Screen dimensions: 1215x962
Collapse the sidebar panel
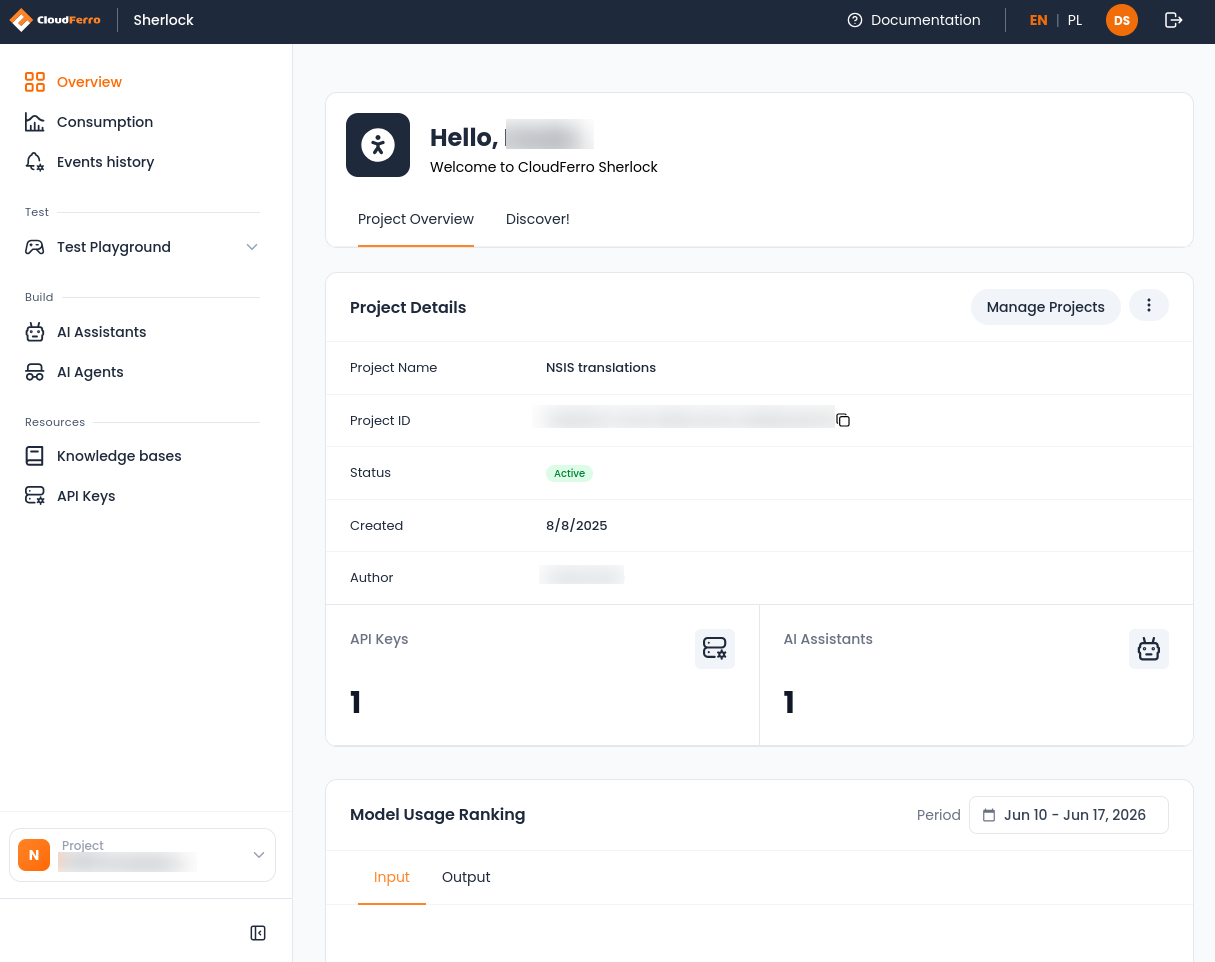[x=258, y=933]
